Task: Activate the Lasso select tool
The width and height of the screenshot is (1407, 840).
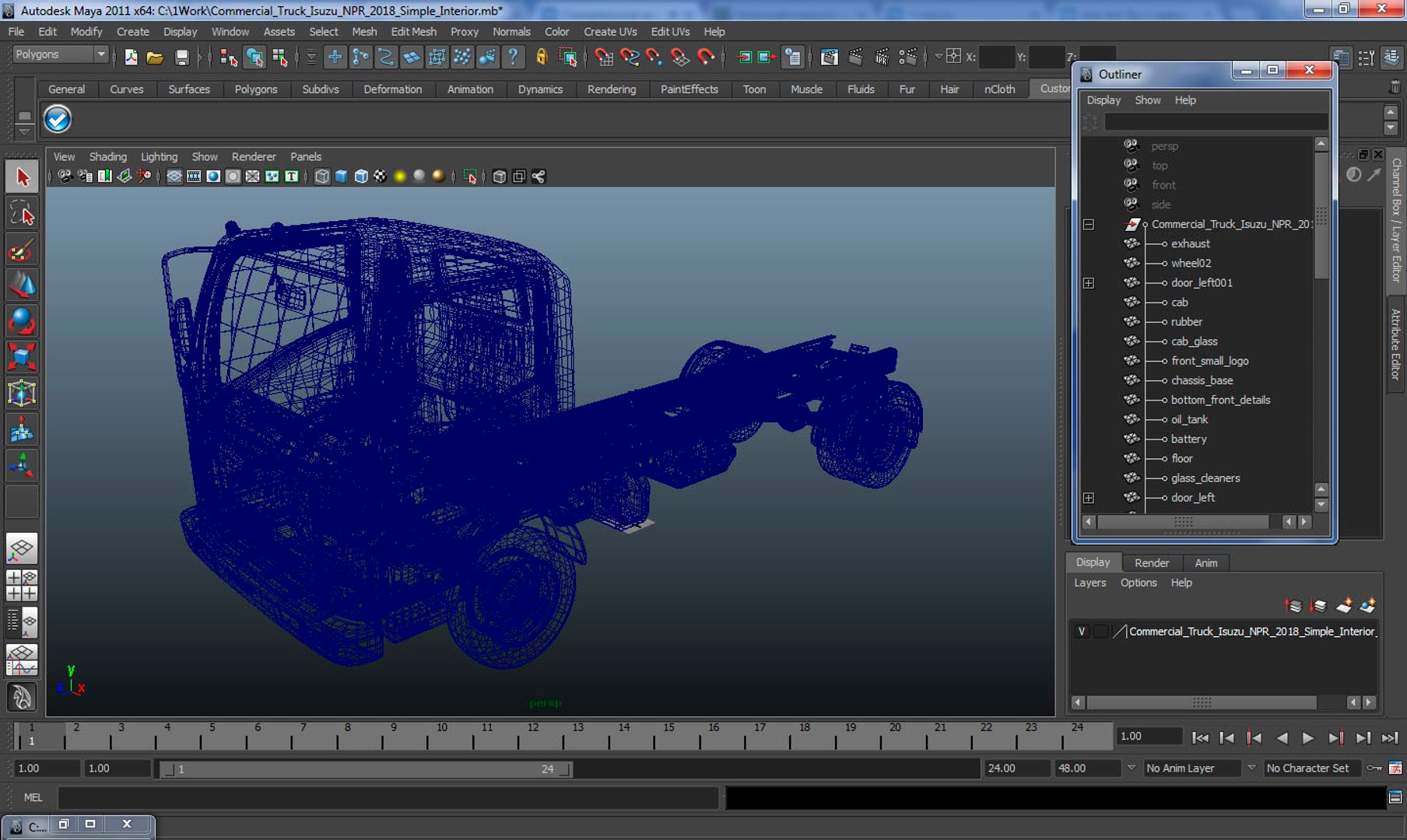Action: [22, 213]
